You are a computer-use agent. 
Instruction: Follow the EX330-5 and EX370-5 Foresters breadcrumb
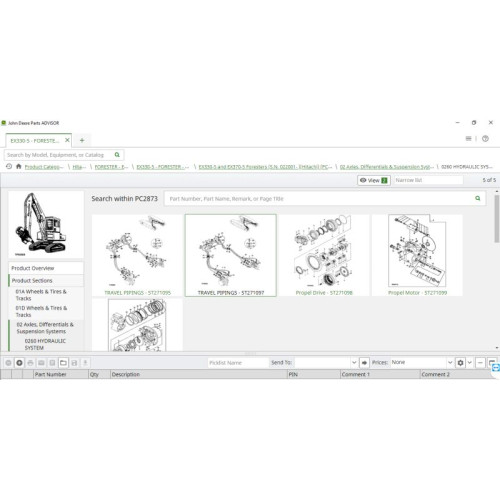265,167
